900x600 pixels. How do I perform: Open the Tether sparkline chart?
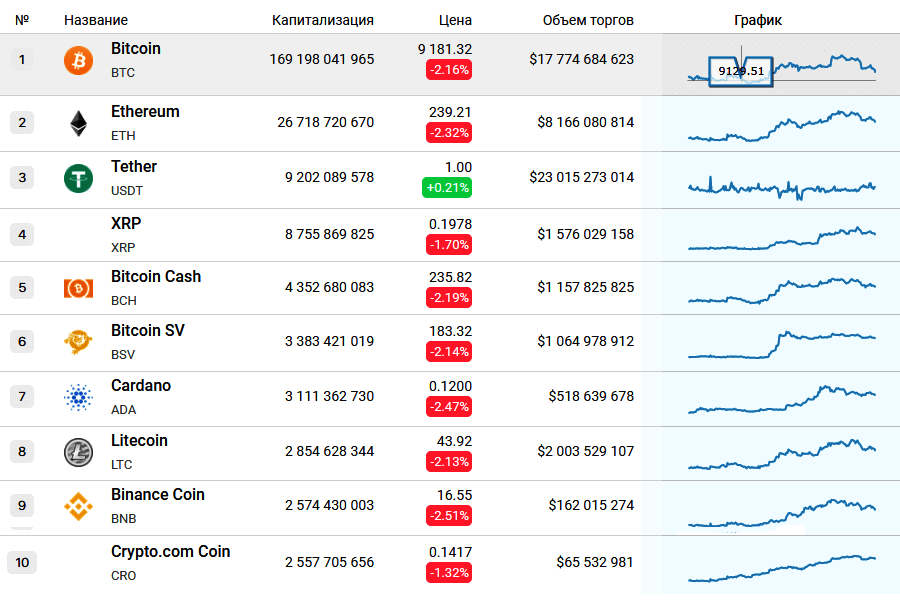781,186
